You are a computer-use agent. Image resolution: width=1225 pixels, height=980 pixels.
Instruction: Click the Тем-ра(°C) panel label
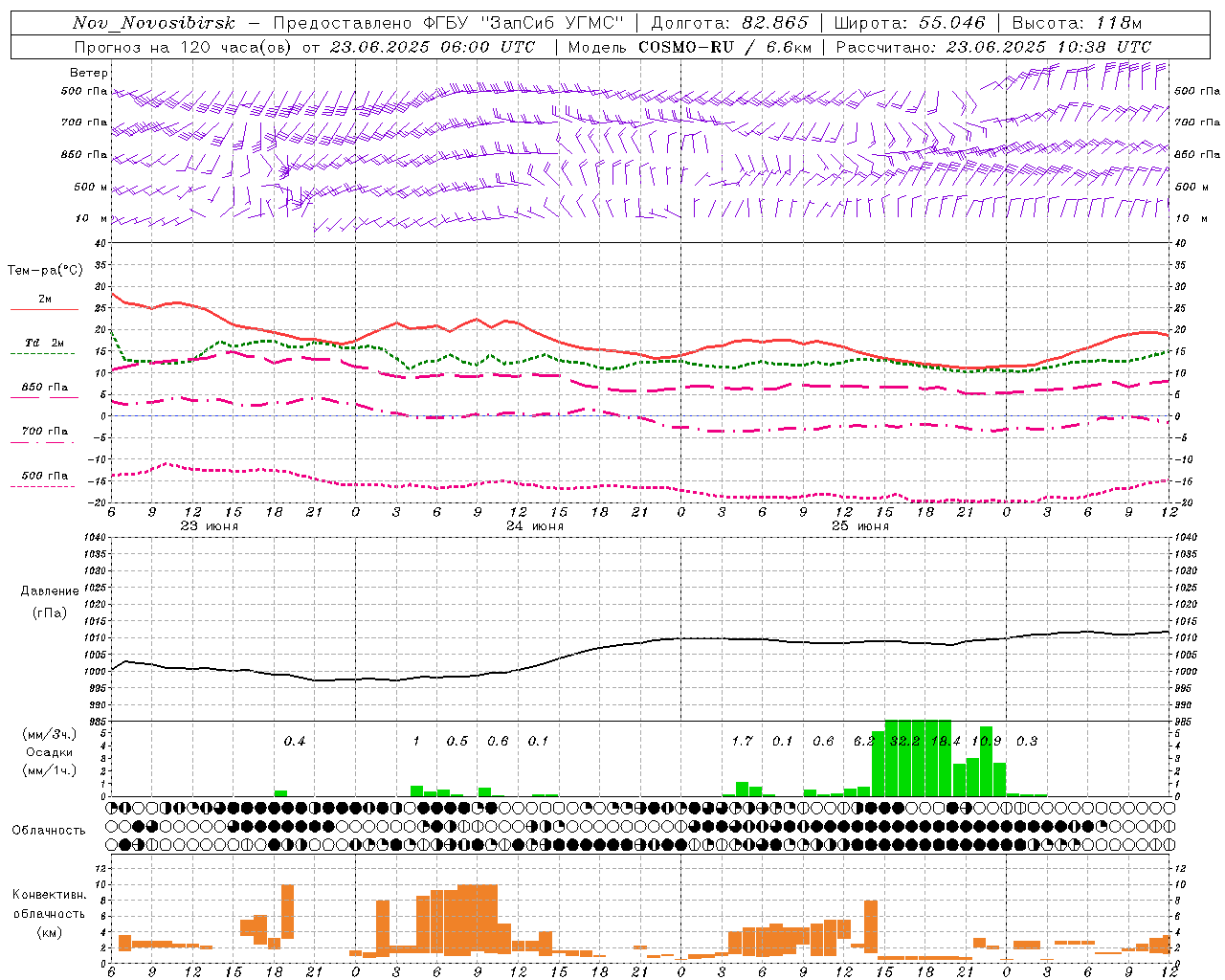[x=45, y=271]
